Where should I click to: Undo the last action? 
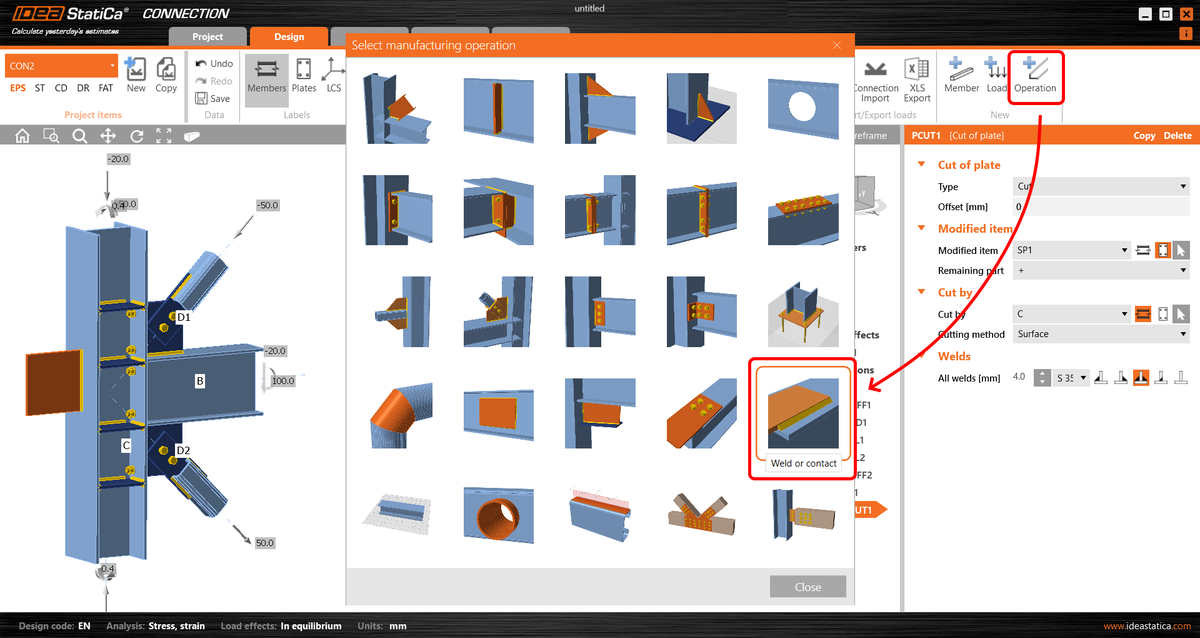point(213,62)
